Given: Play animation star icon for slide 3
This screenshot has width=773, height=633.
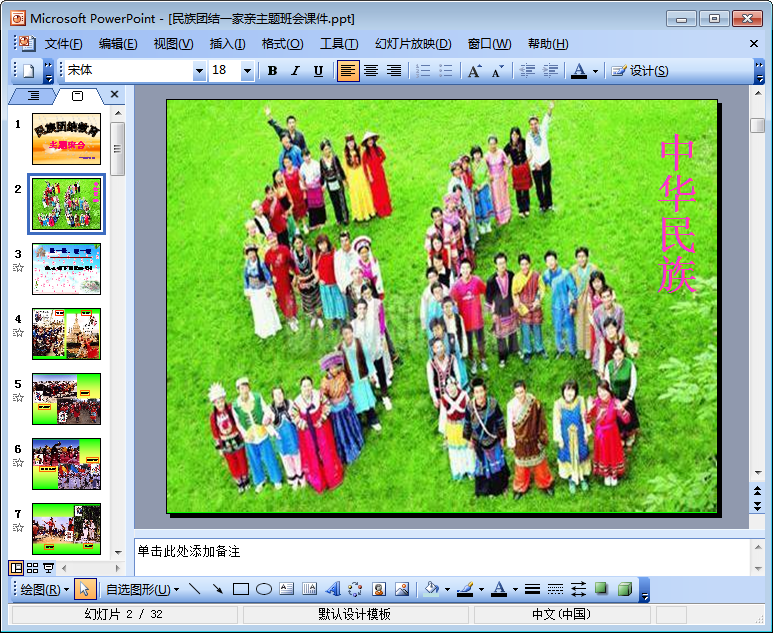Looking at the screenshot, I should pos(18,268).
